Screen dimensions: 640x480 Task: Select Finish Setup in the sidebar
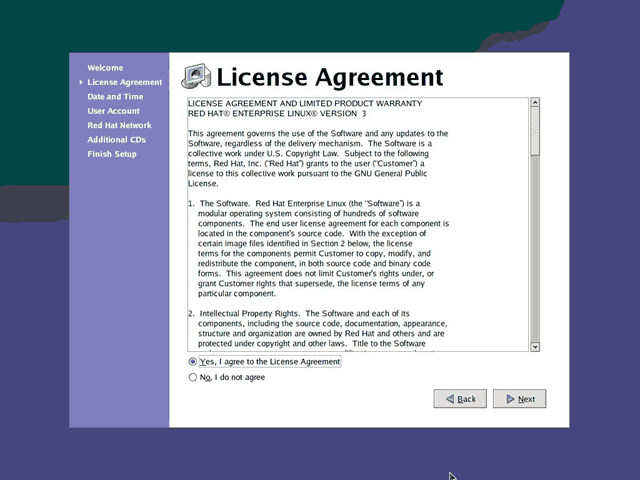coord(112,154)
